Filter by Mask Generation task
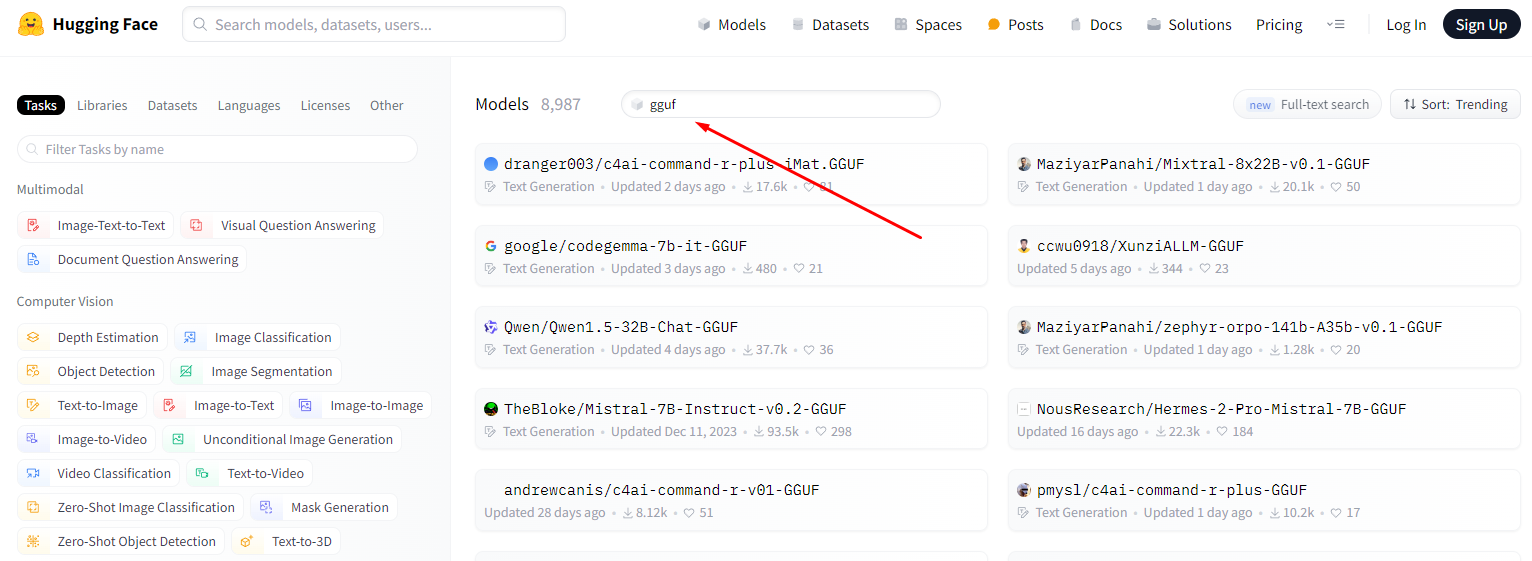 click(x=324, y=507)
